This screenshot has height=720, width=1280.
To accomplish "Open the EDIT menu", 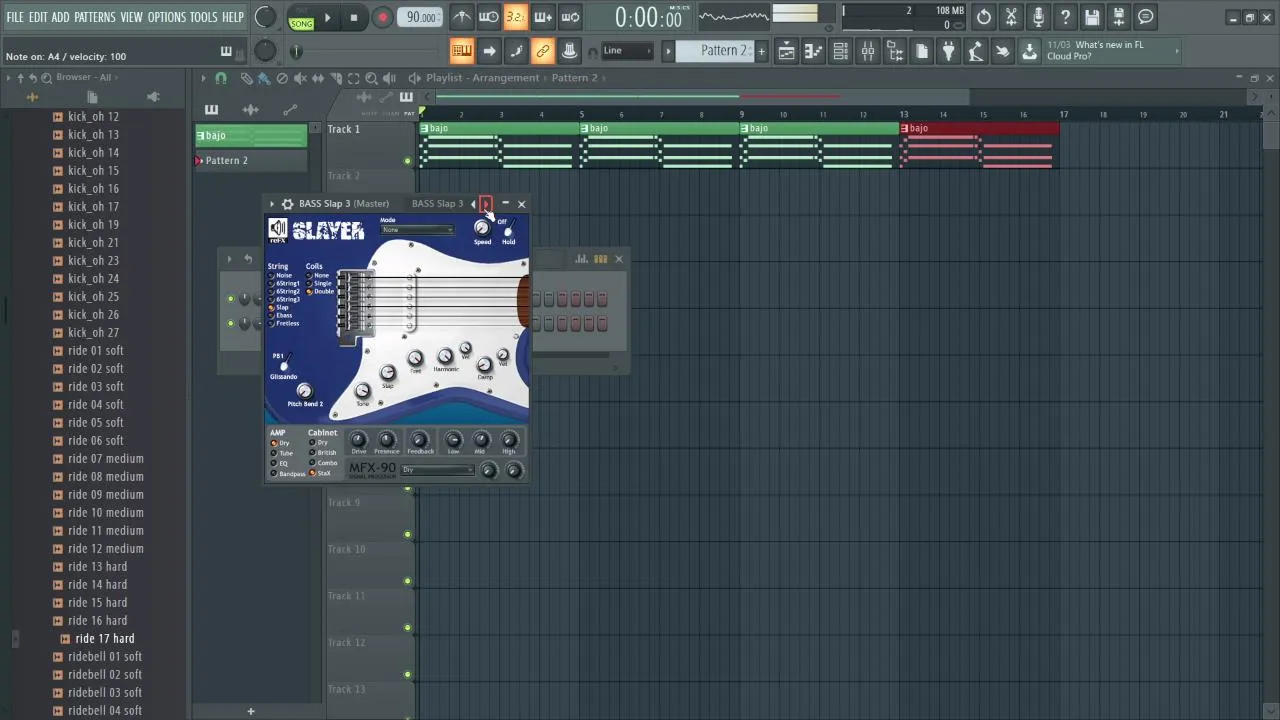I will click(x=38, y=17).
